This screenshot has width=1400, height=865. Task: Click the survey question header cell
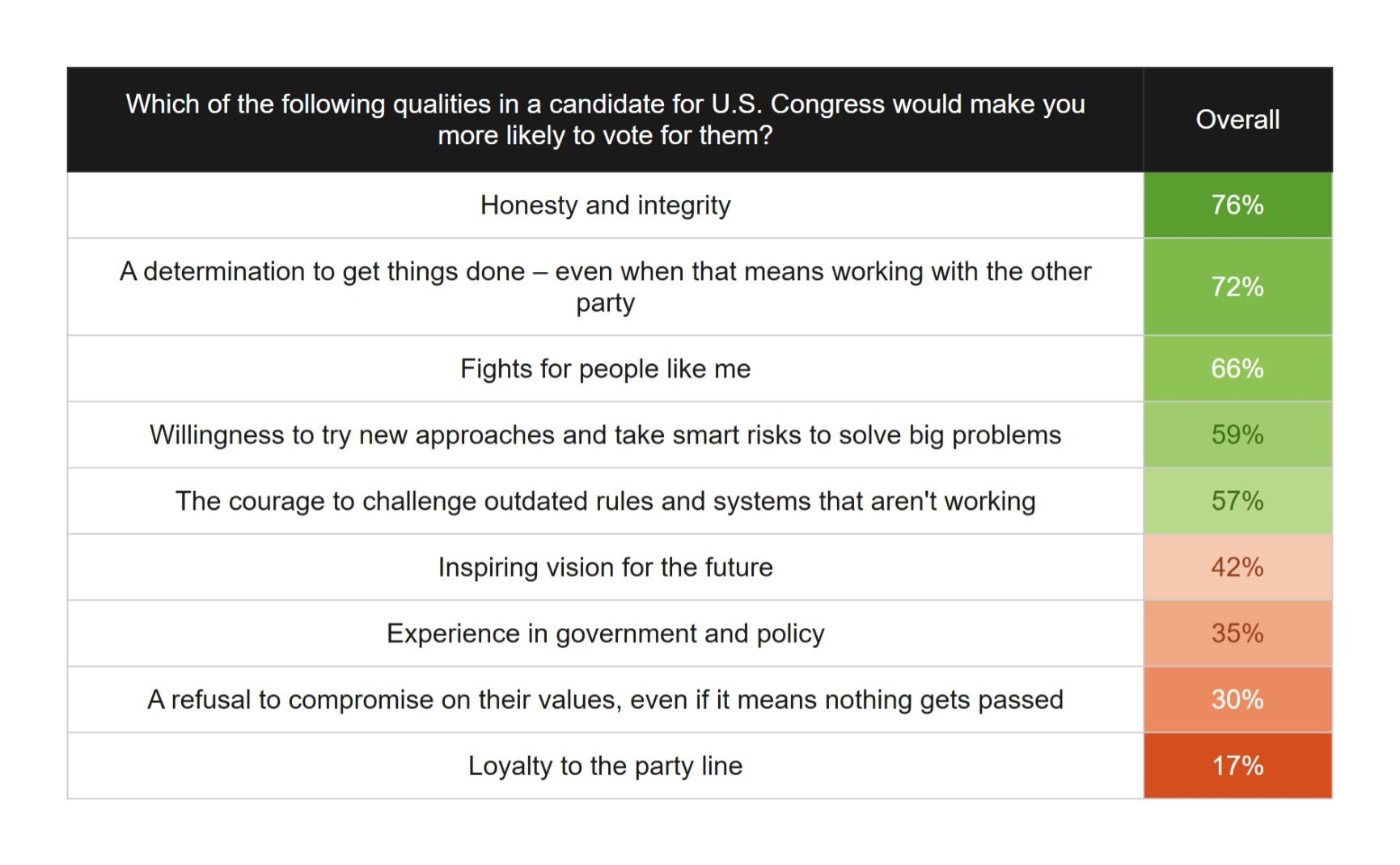tap(605, 120)
